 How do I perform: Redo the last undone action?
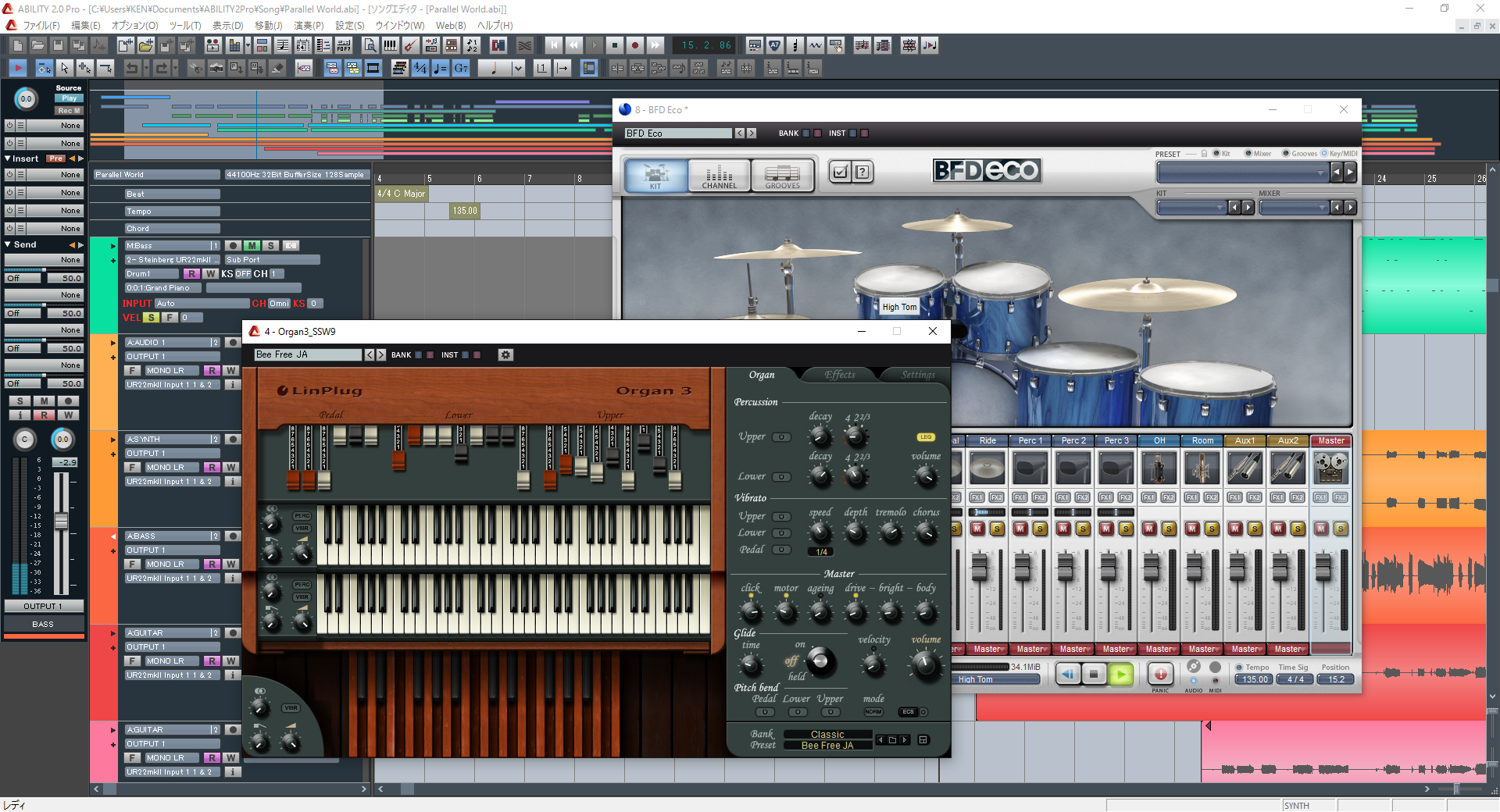click(161, 69)
